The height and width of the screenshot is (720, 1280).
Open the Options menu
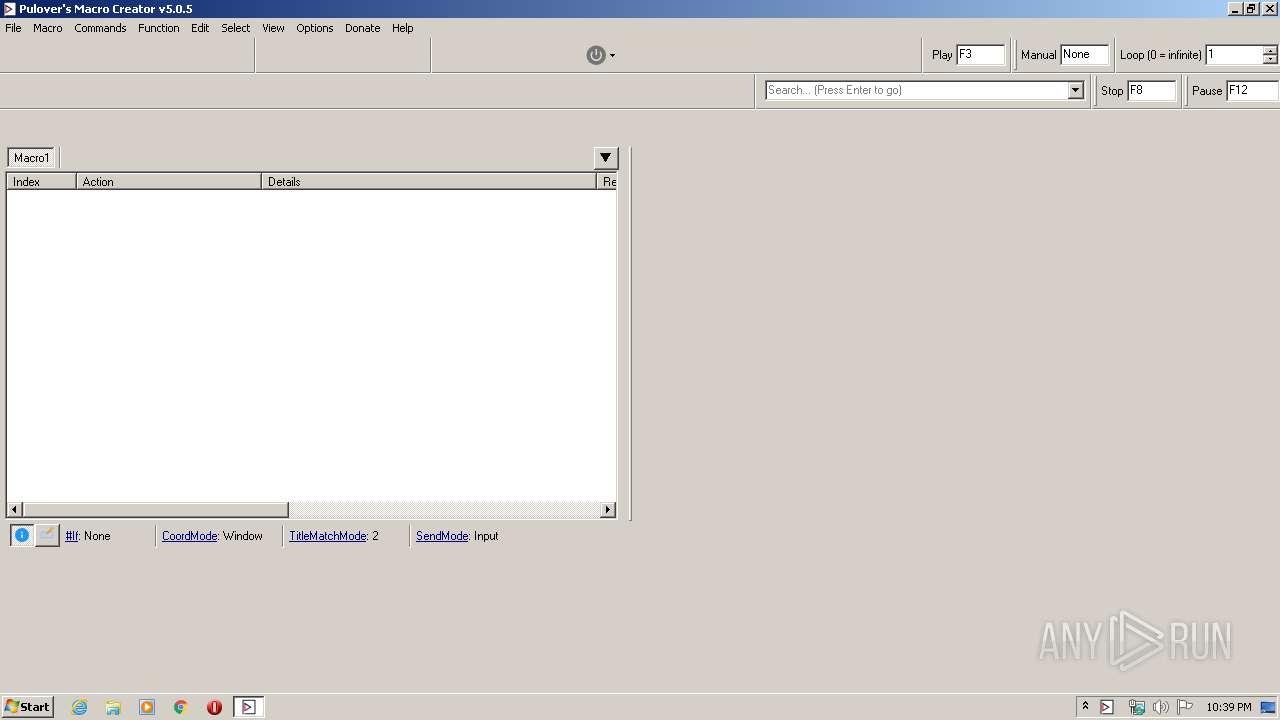coord(315,28)
